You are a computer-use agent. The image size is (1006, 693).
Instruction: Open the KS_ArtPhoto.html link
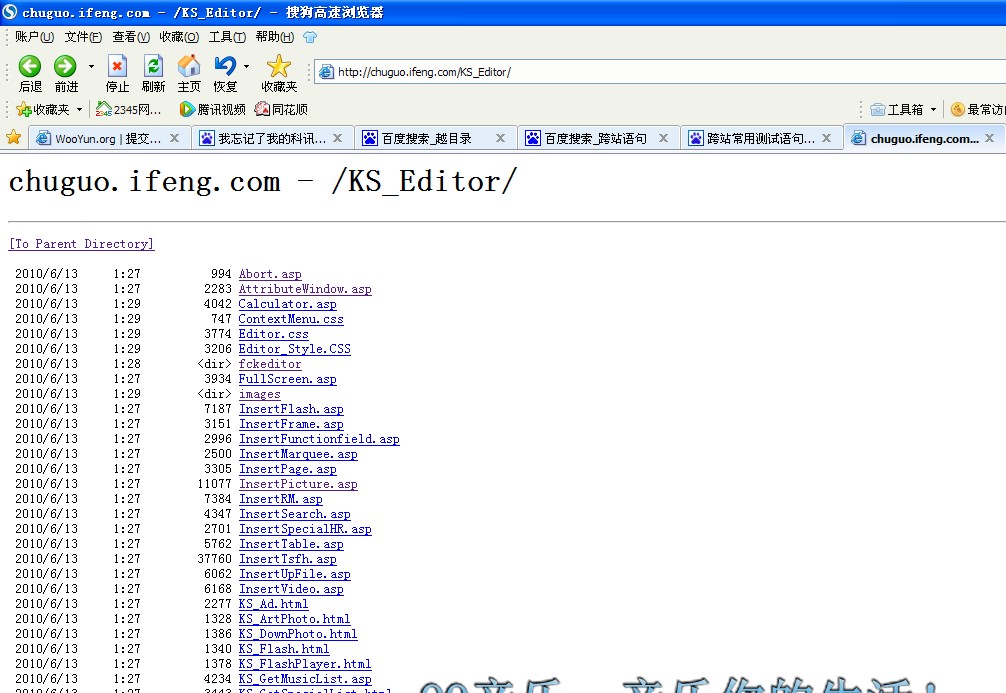(x=294, y=619)
